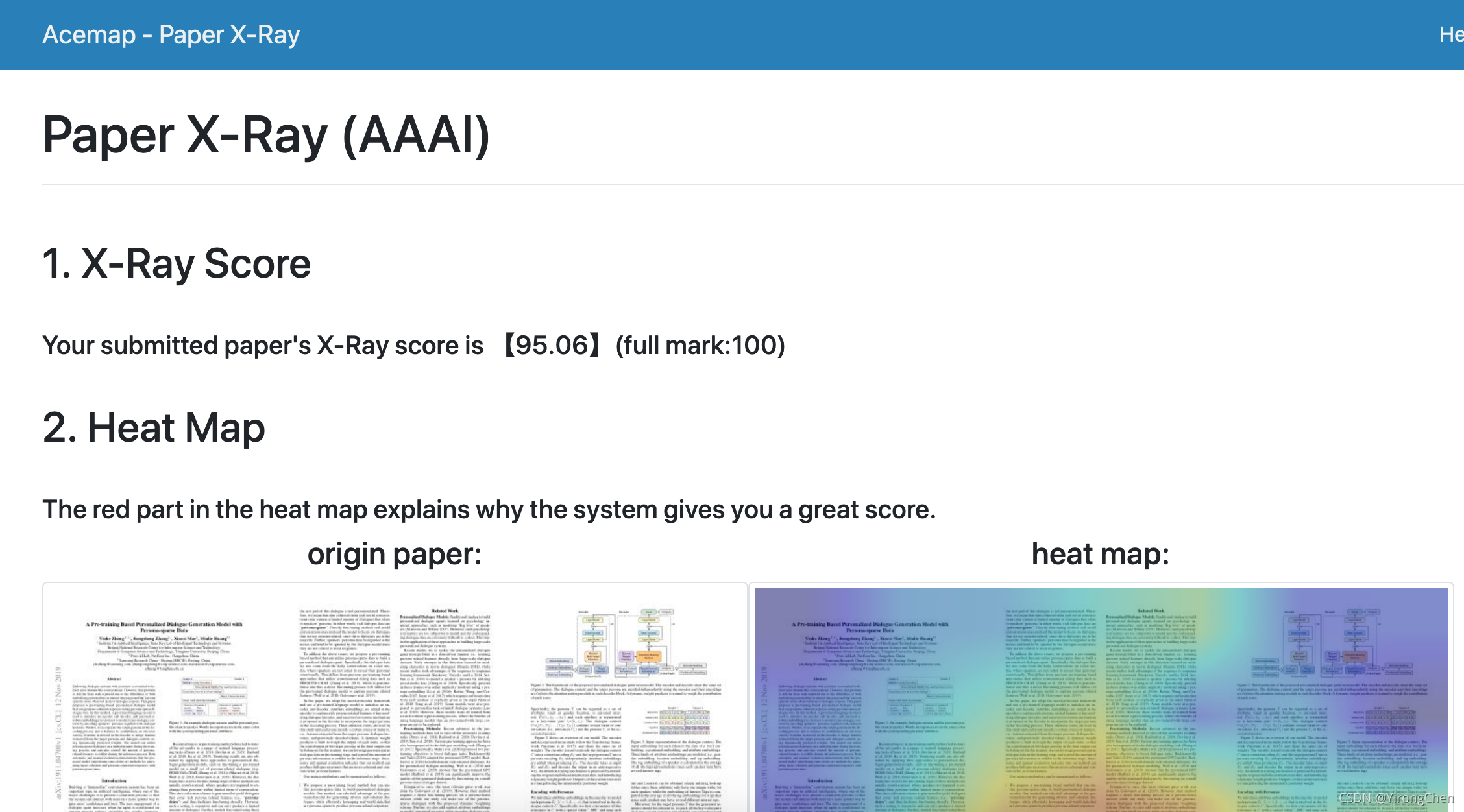
Task: Select the '2. Heat Map' section heading
Action: pyautogui.click(x=154, y=427)
